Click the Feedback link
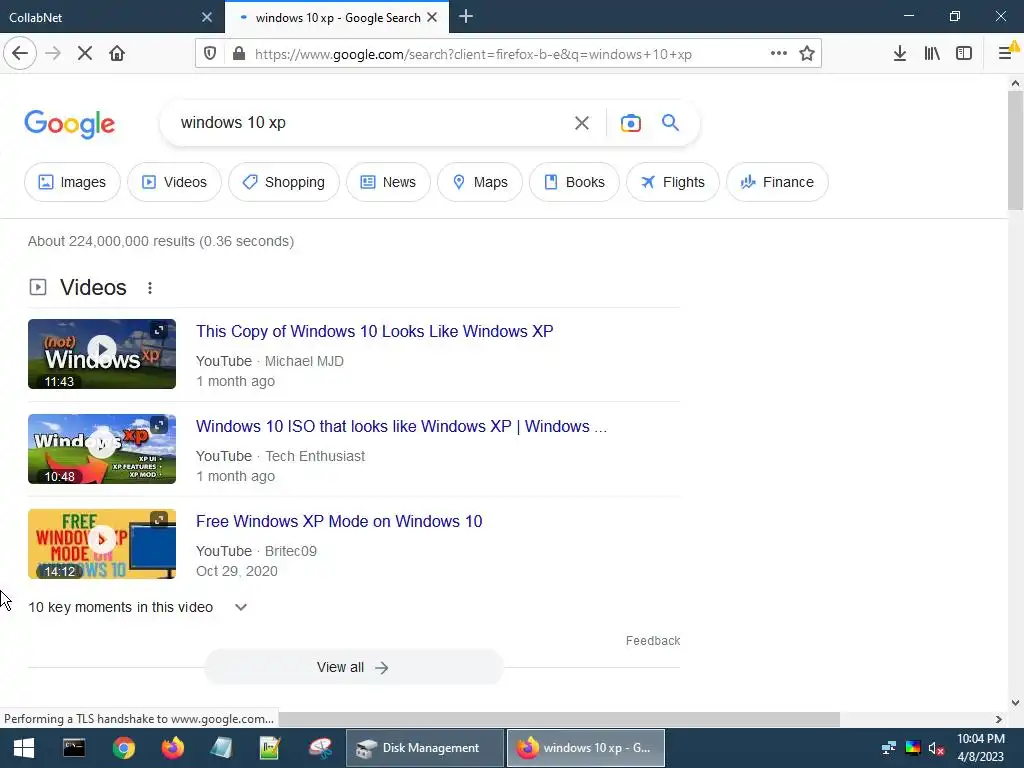Viewport: 1024px width, 768px height. [652, 641]
